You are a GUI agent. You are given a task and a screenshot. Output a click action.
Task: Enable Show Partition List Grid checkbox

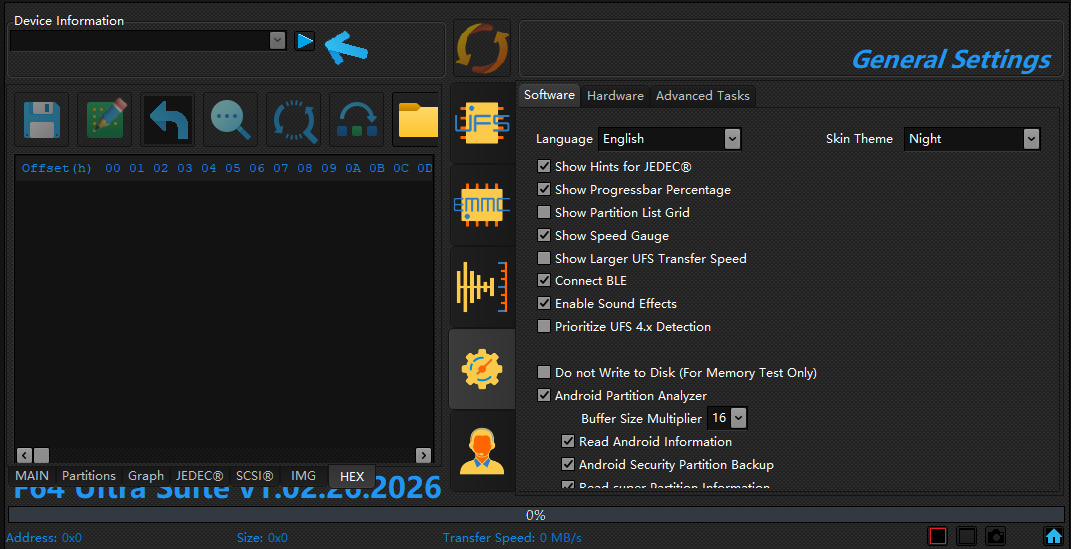click(544, 213)
